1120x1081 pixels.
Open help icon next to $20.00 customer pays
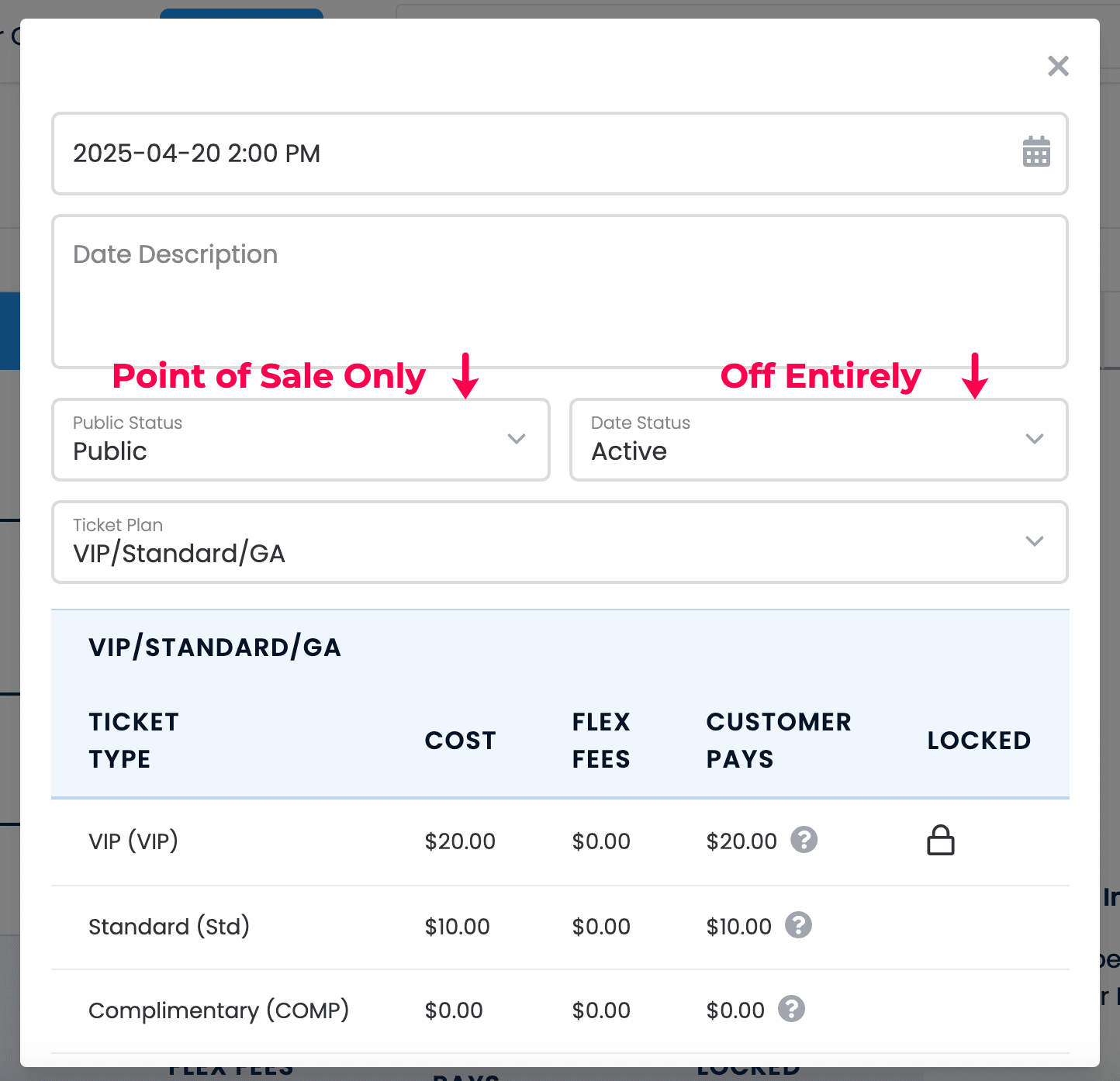pyautogui.click(x=804, y=840)
